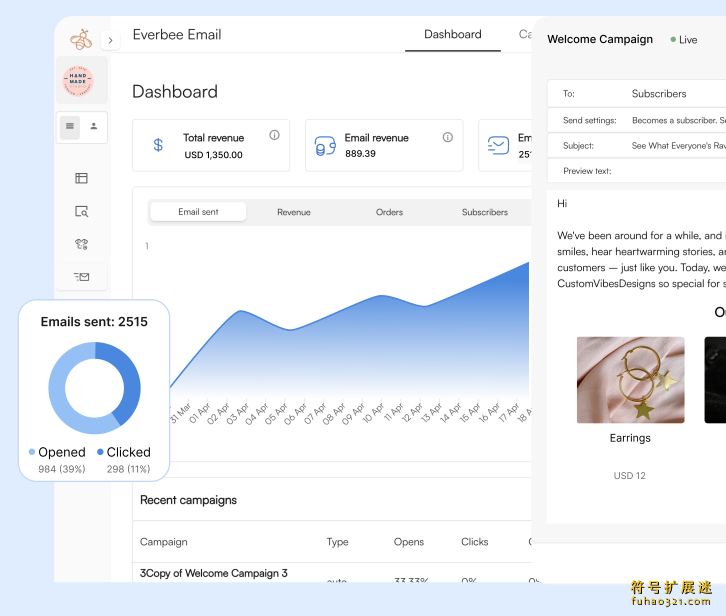Image resolution: width=726 pixels, height=616 pixels.
Task: Click the Subject field
Action: click(x=637, y=146)
